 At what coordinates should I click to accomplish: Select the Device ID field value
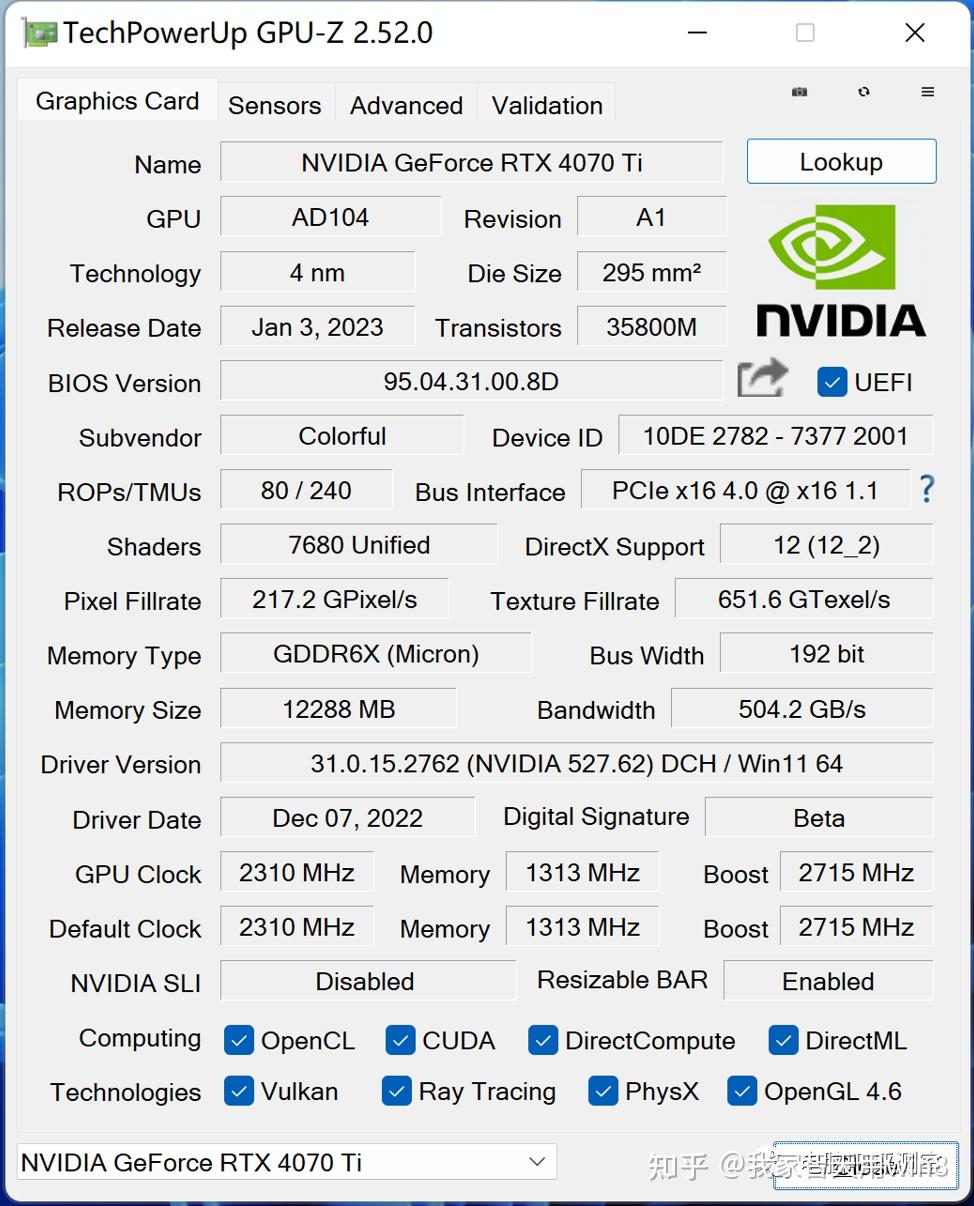click(776, 435)
